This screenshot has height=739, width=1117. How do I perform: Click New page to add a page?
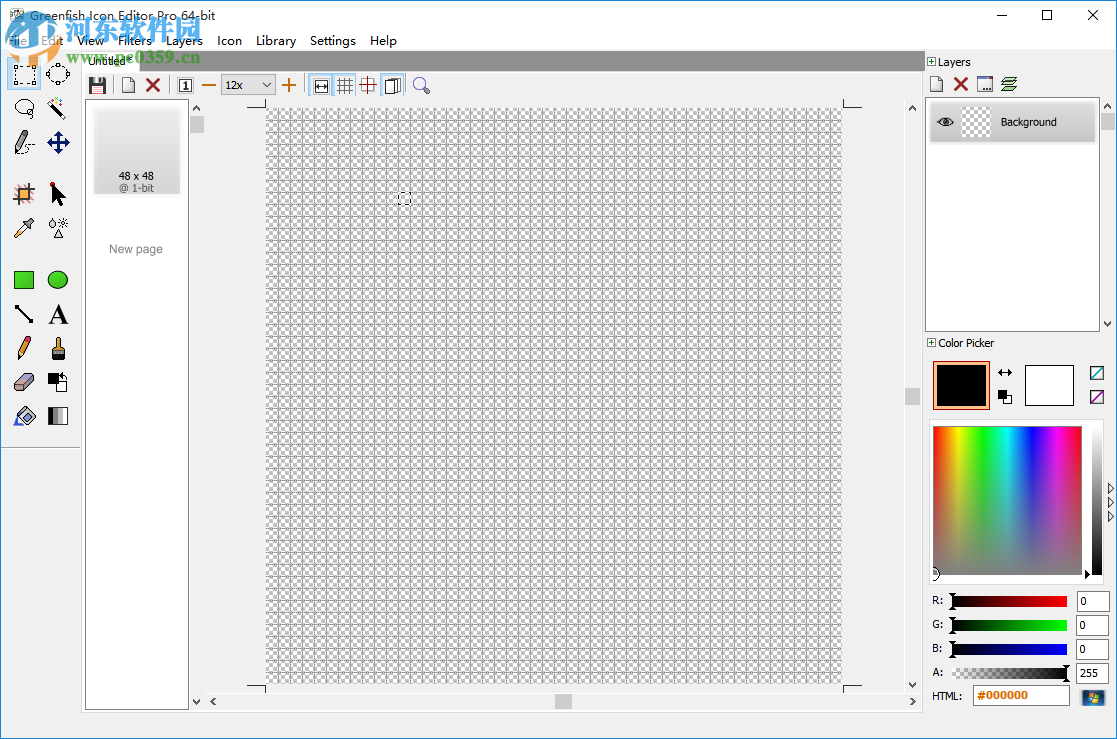click(x=135, y=248)
